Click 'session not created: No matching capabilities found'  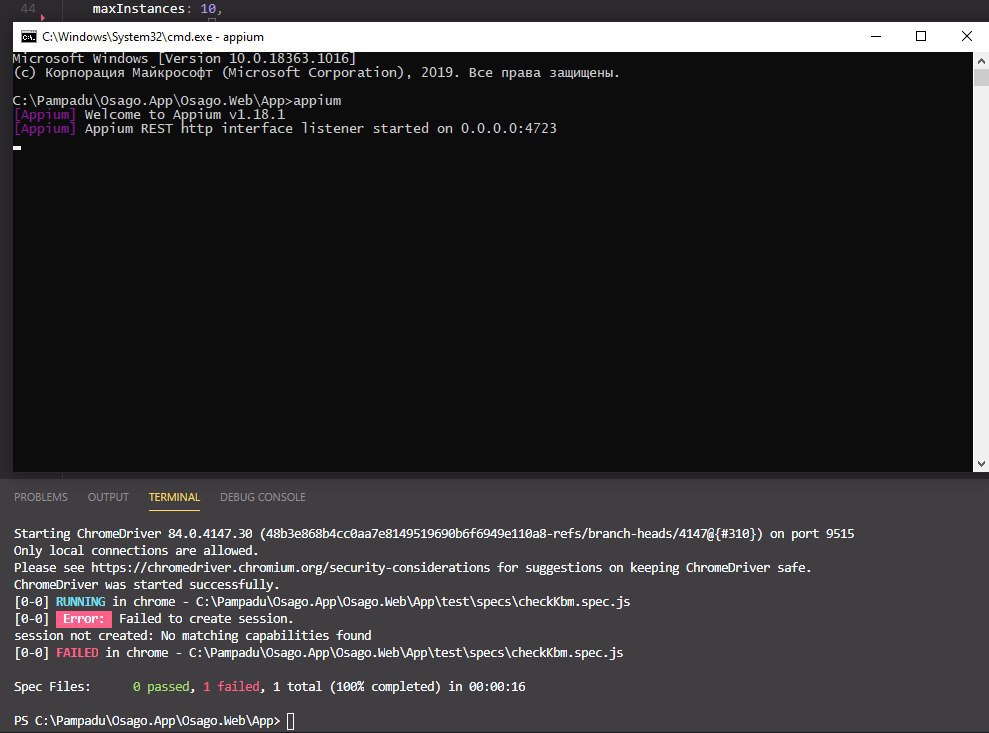coord(192,636)
